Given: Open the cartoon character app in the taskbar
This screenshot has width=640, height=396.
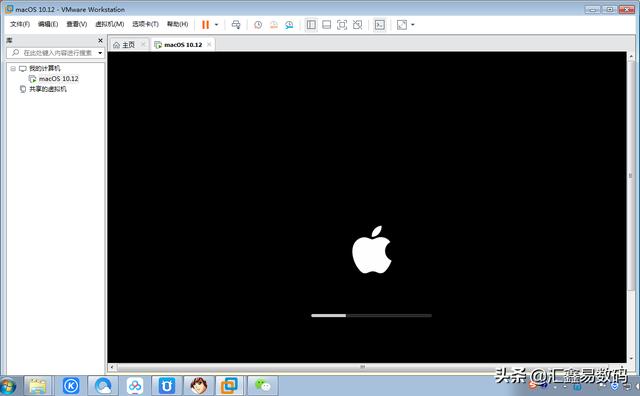Looking at the screenshot, I should pos(198,386).
